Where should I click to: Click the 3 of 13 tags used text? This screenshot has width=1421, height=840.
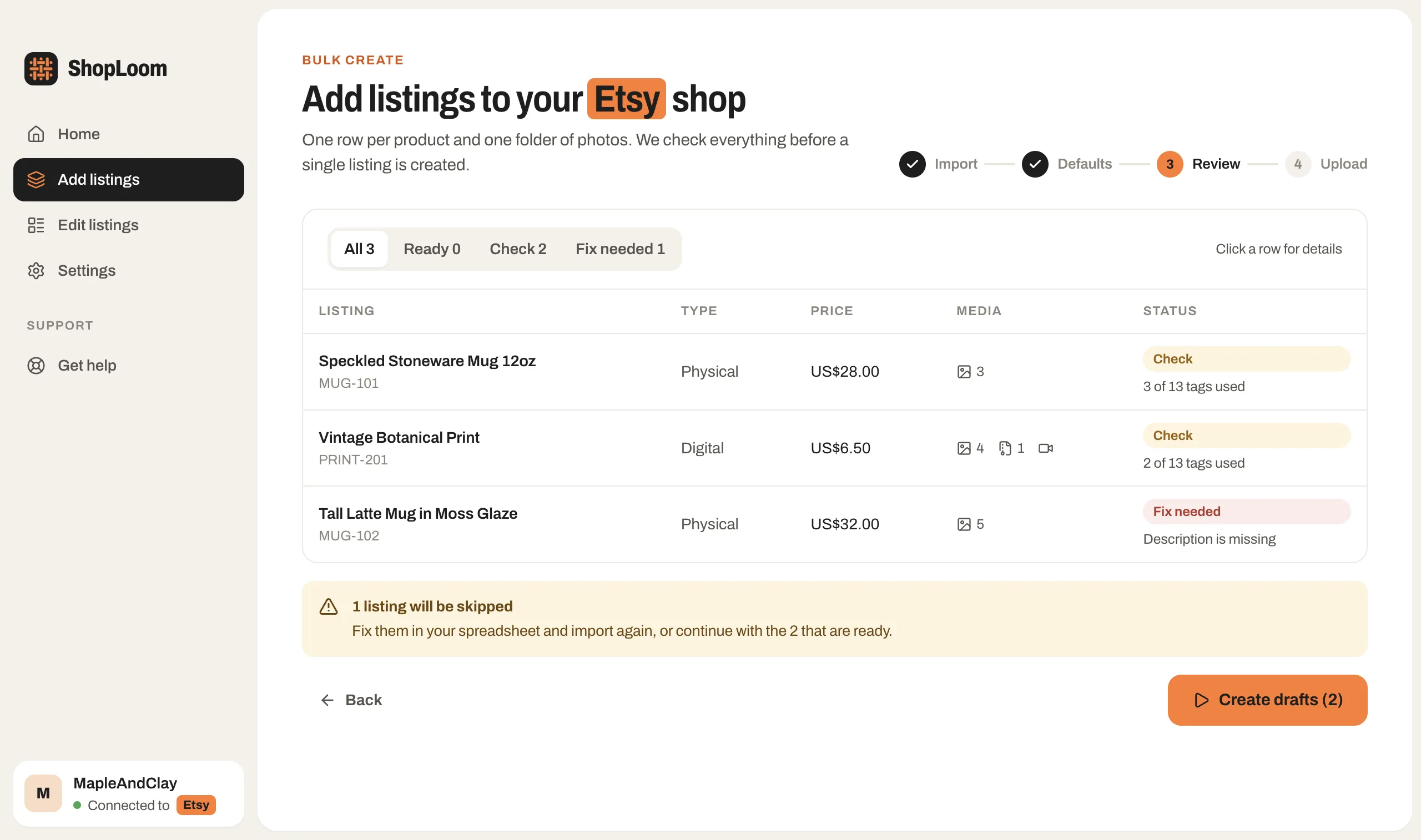pos(1193,387)
